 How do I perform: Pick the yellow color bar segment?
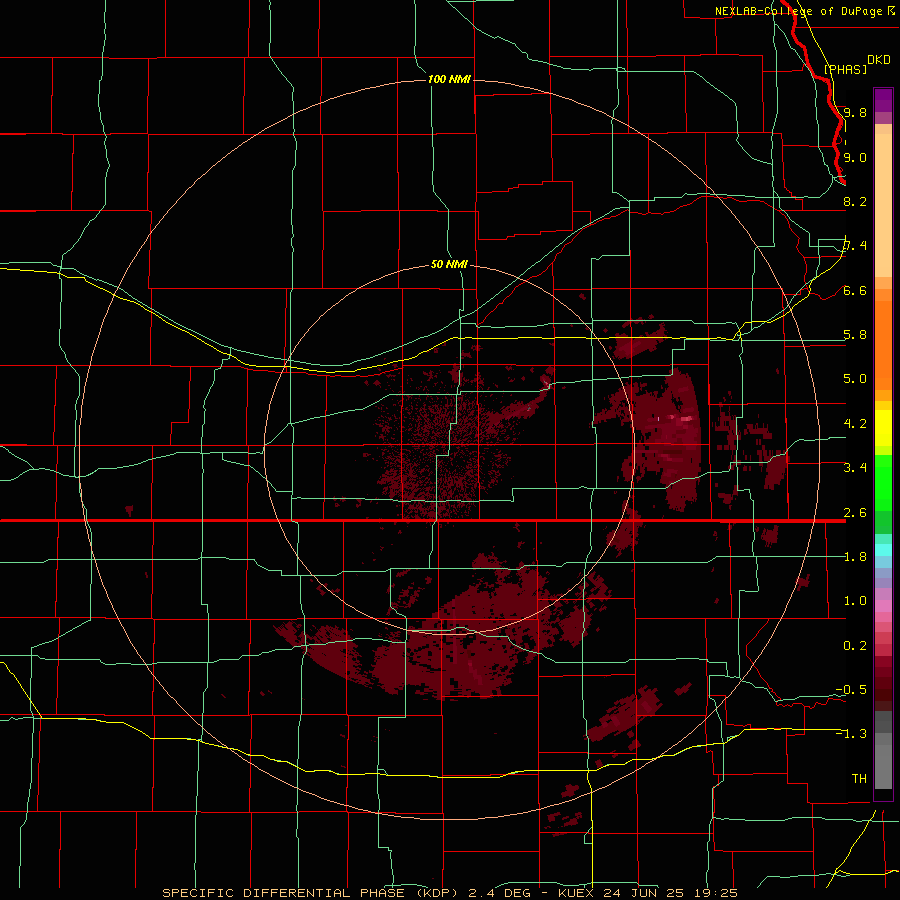point(883,428)
